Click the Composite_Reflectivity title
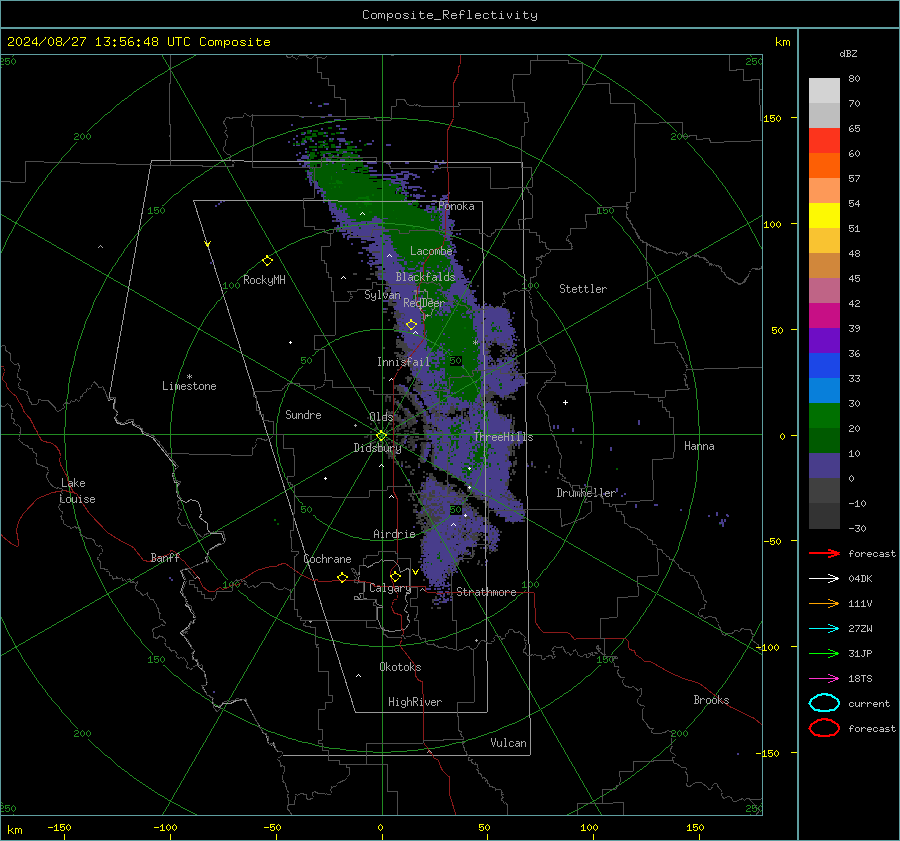 pyautogui.click(x=450, y=15)
